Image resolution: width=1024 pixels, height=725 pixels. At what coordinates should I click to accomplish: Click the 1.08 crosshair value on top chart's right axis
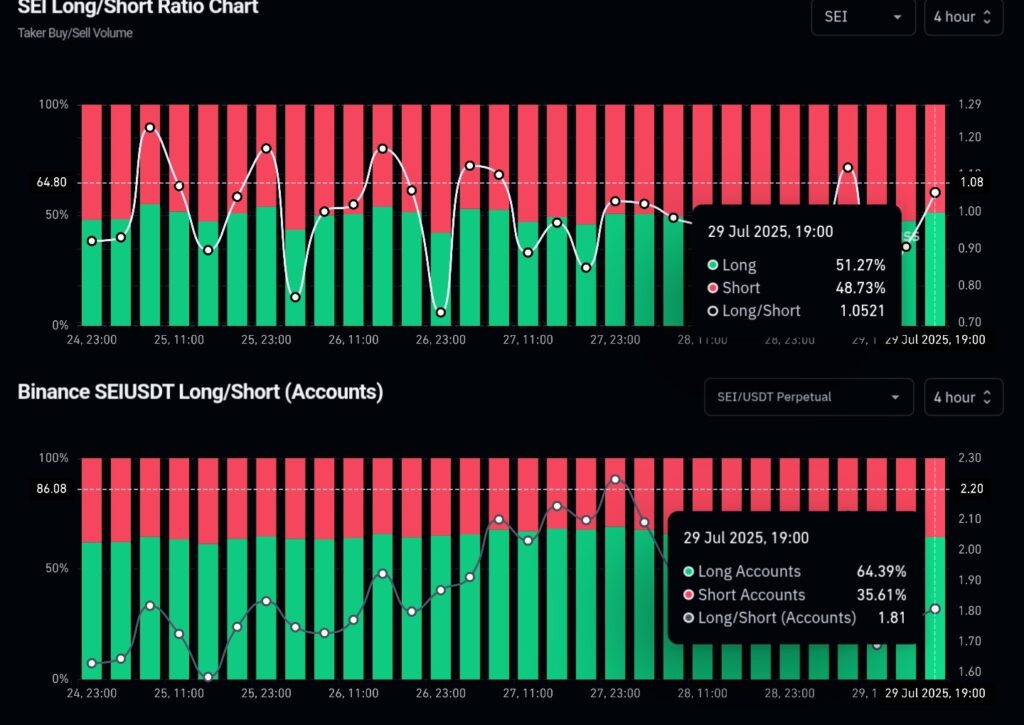pos(972,182)
